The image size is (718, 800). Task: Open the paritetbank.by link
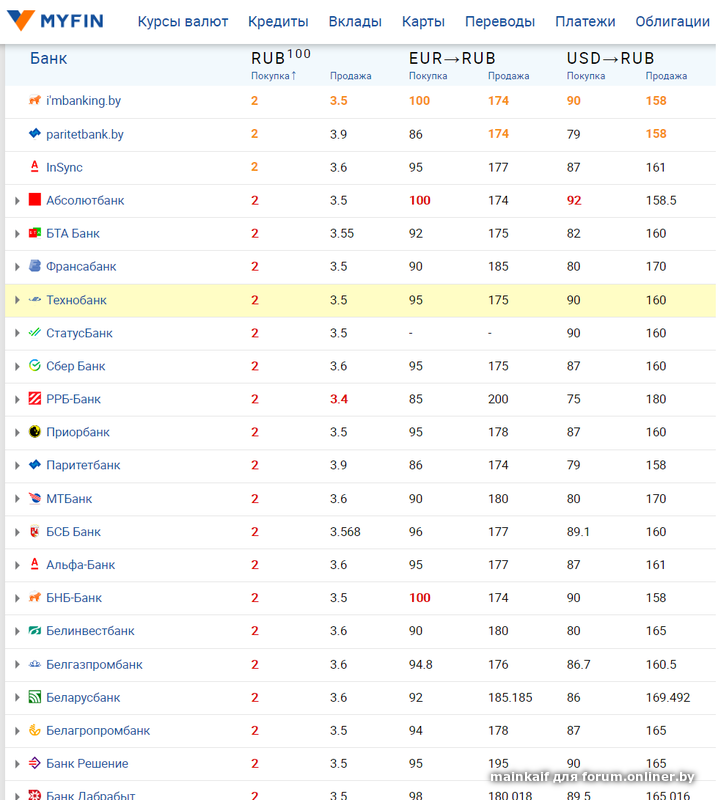tap(85, 134)
